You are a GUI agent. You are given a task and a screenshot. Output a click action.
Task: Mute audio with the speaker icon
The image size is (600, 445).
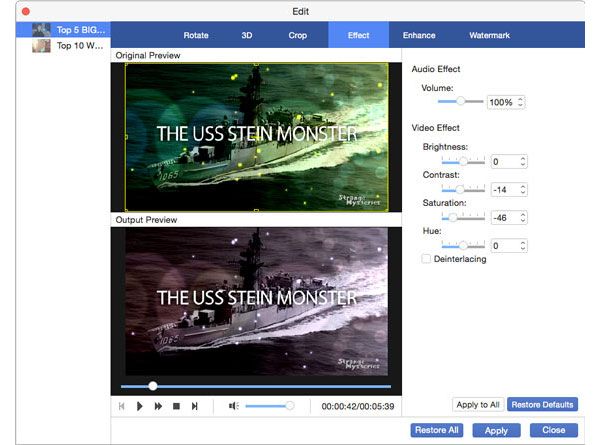(x=233, y=406)
